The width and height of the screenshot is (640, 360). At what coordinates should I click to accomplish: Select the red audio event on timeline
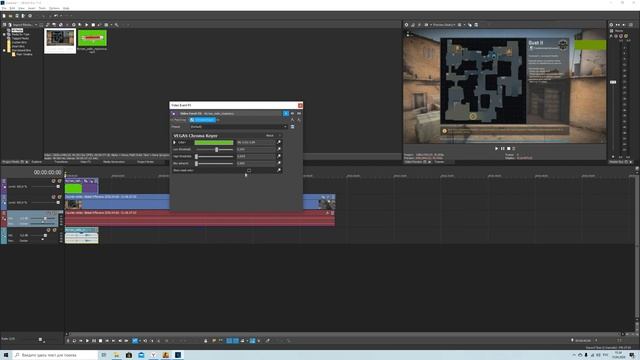(x=200, y=218)
